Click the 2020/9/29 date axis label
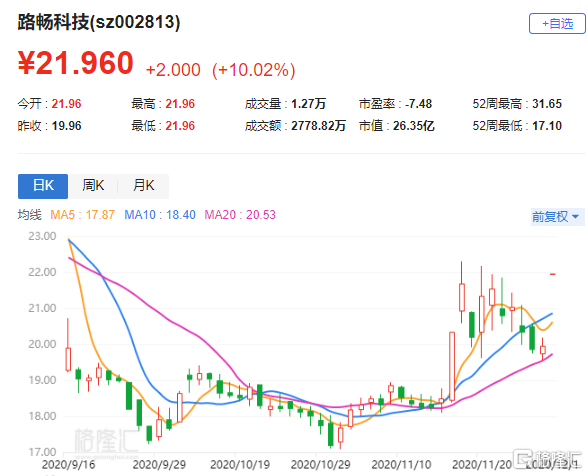This screenshot has height=476, width=588. (159, 465)
